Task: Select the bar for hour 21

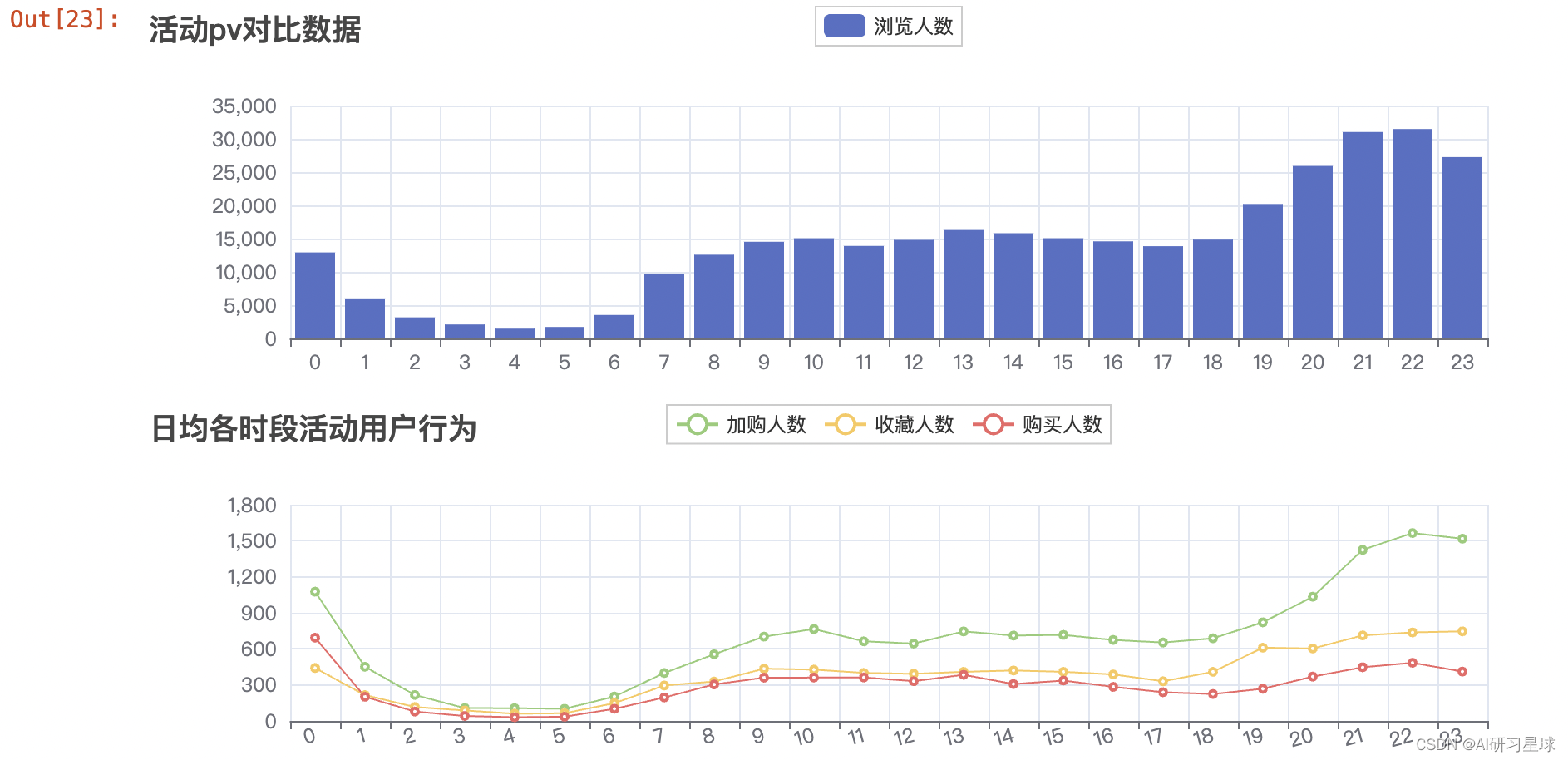Action: tap(1363, 235)
